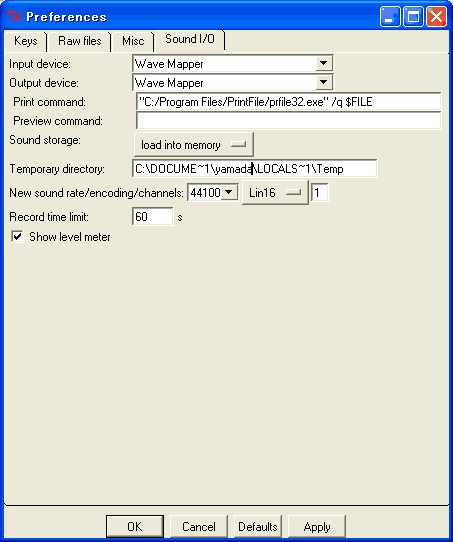Select the Sound I/O tab
This screenshot has width=453, height=542.
point(190,39)
